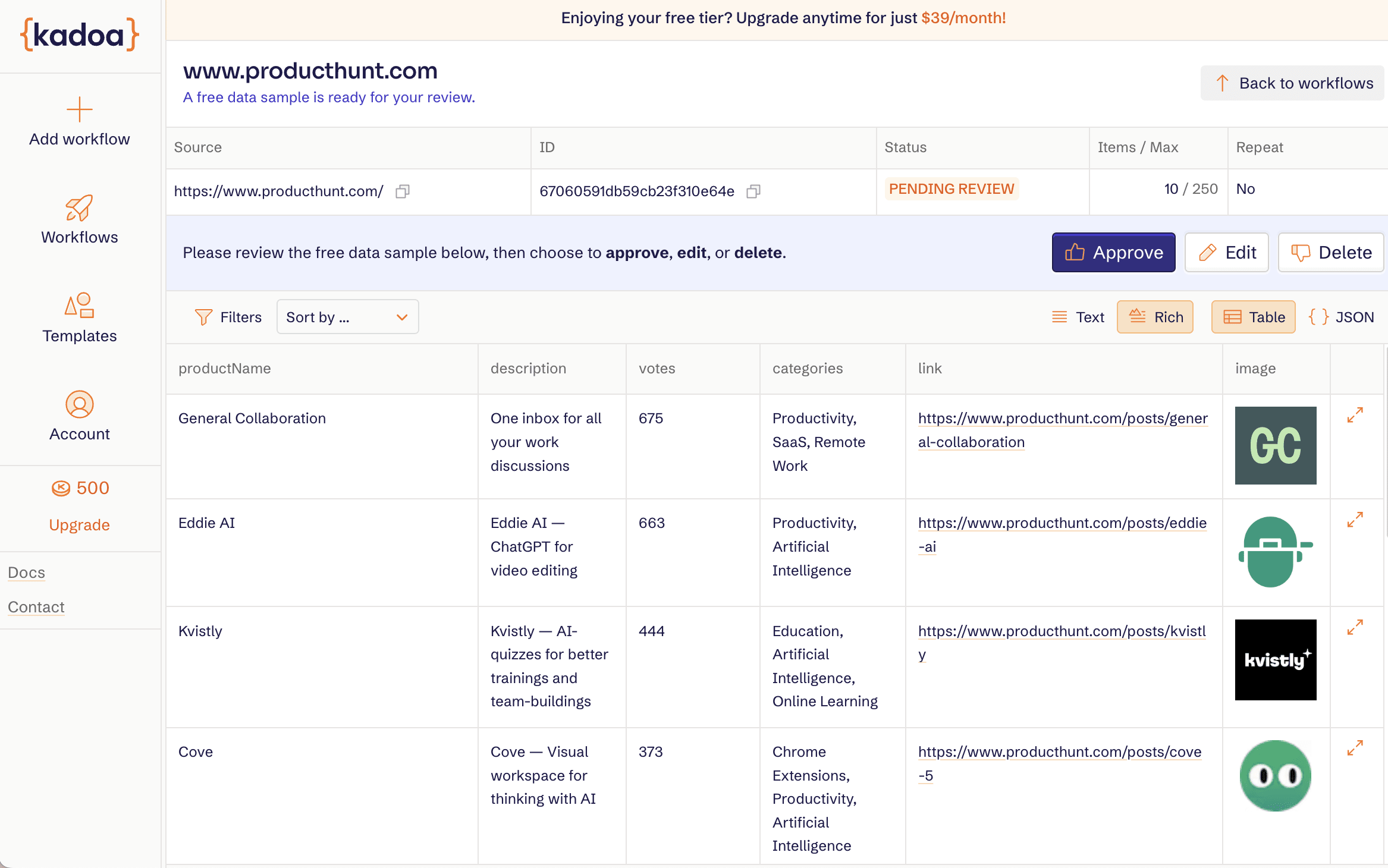The image size is (1388, 868).
Task: Open the cove-5 Product Hunt link
Action: pos(1060,763)
